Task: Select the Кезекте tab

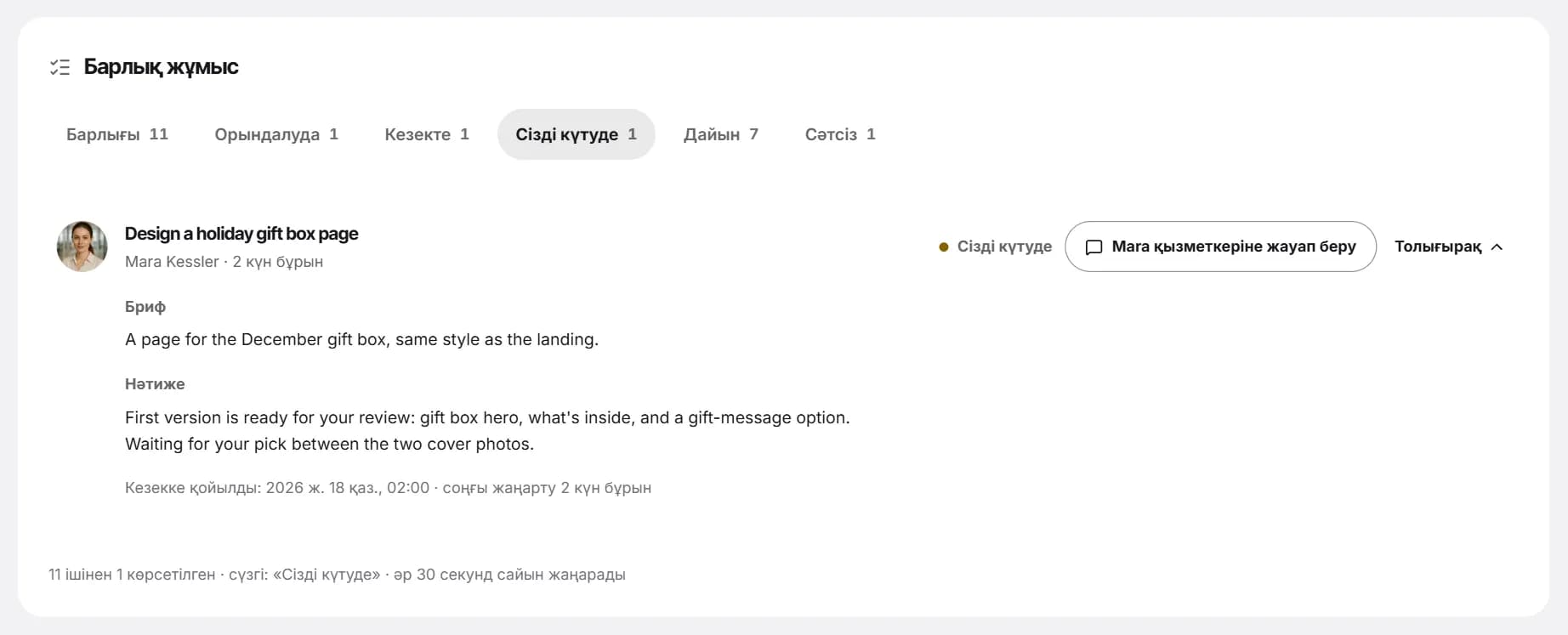Action: click(x=427, y=134)
